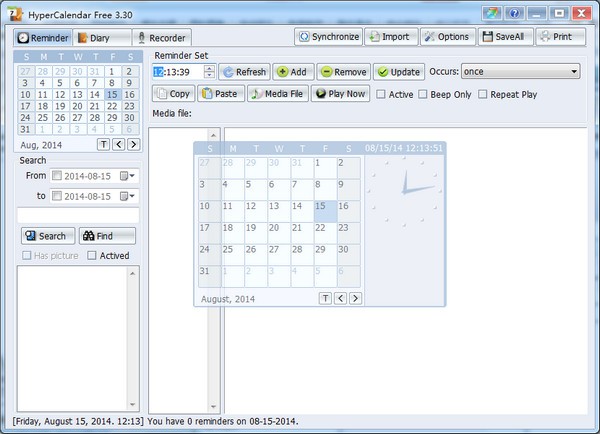Screen dimensions: 600x434
Task: Click the status bar reminder message
Action: [x=223, y=421]
